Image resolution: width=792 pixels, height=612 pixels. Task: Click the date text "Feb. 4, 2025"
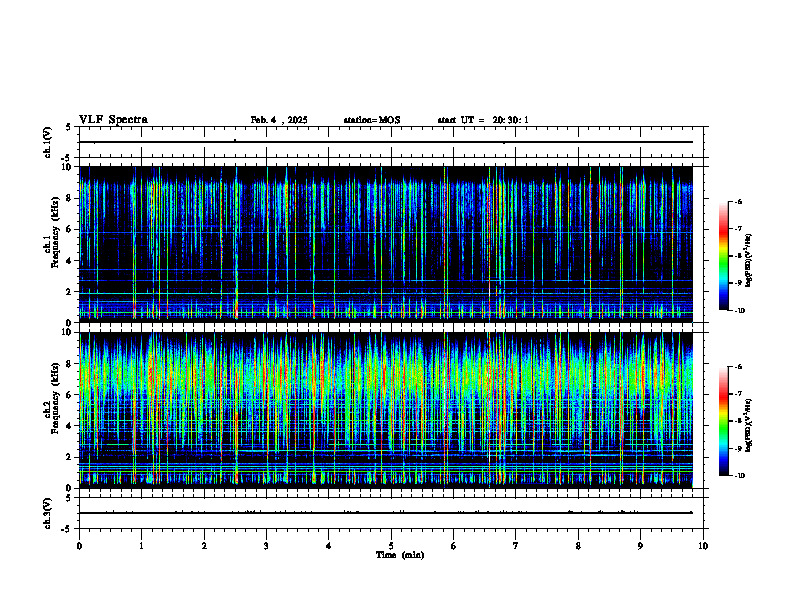click(279, 120)
